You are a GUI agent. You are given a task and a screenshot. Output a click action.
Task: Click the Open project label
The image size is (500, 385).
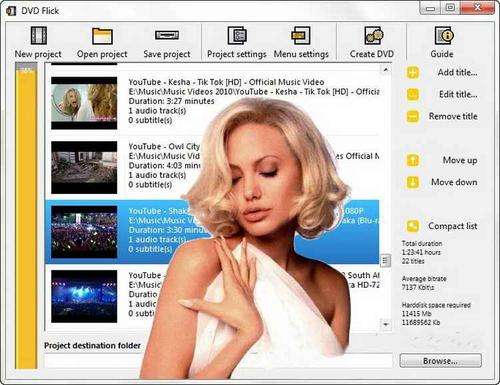(102, 54)
